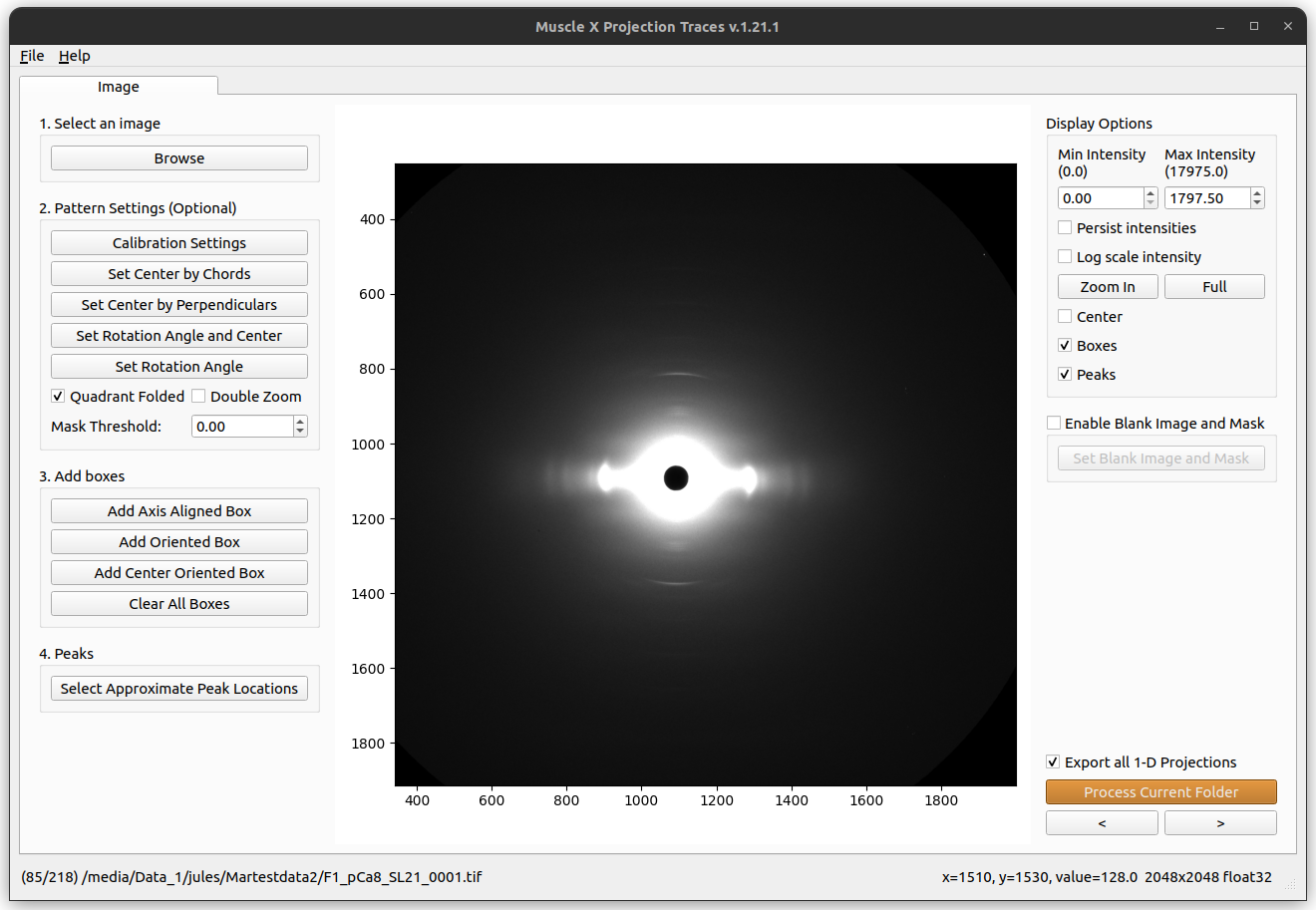Click the Full view button

click(1214, 287)
